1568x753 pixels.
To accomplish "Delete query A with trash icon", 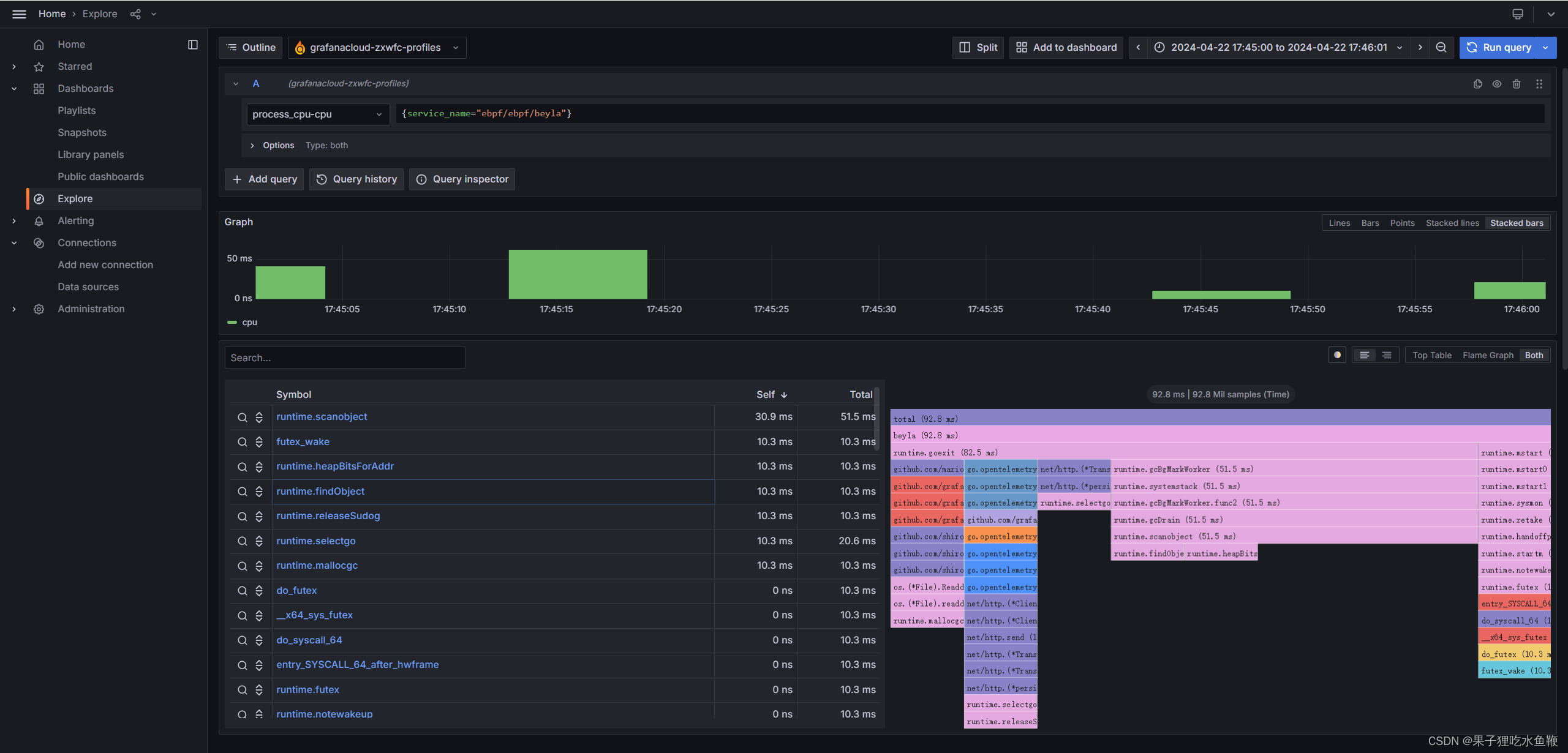I will 1517,84.
